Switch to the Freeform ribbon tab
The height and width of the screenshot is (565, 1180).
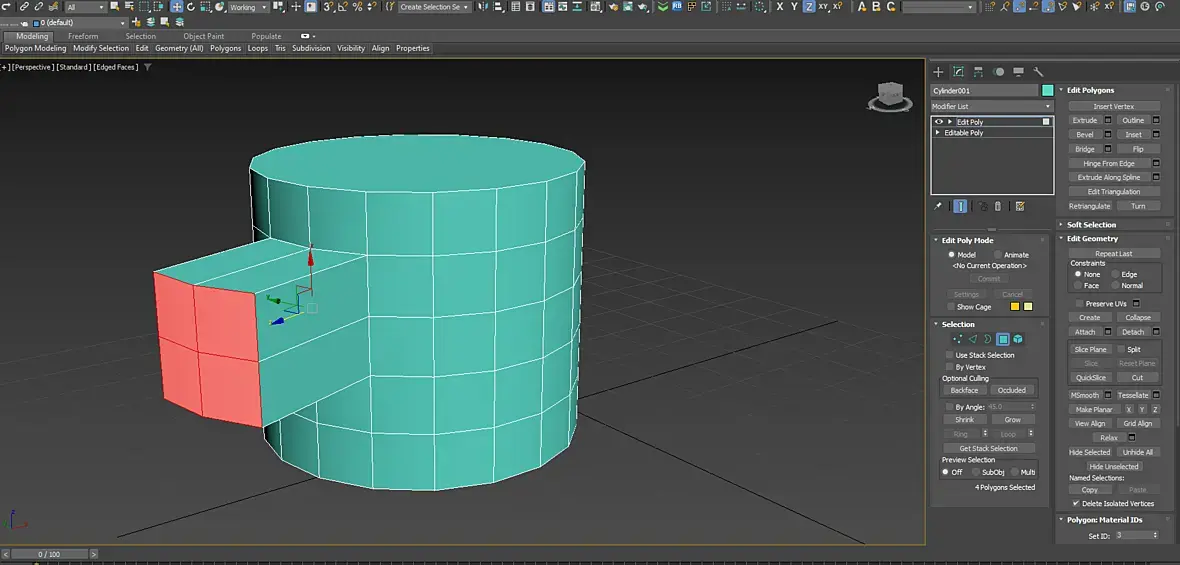pos(83,36)
